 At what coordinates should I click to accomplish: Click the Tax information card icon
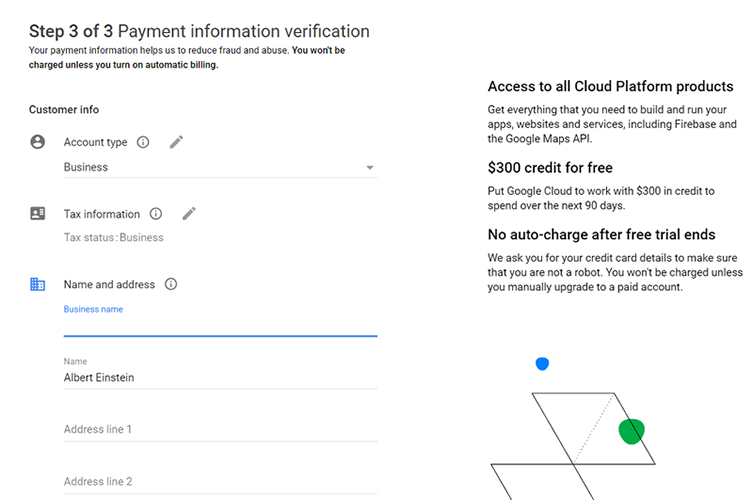tap(37, 213)
